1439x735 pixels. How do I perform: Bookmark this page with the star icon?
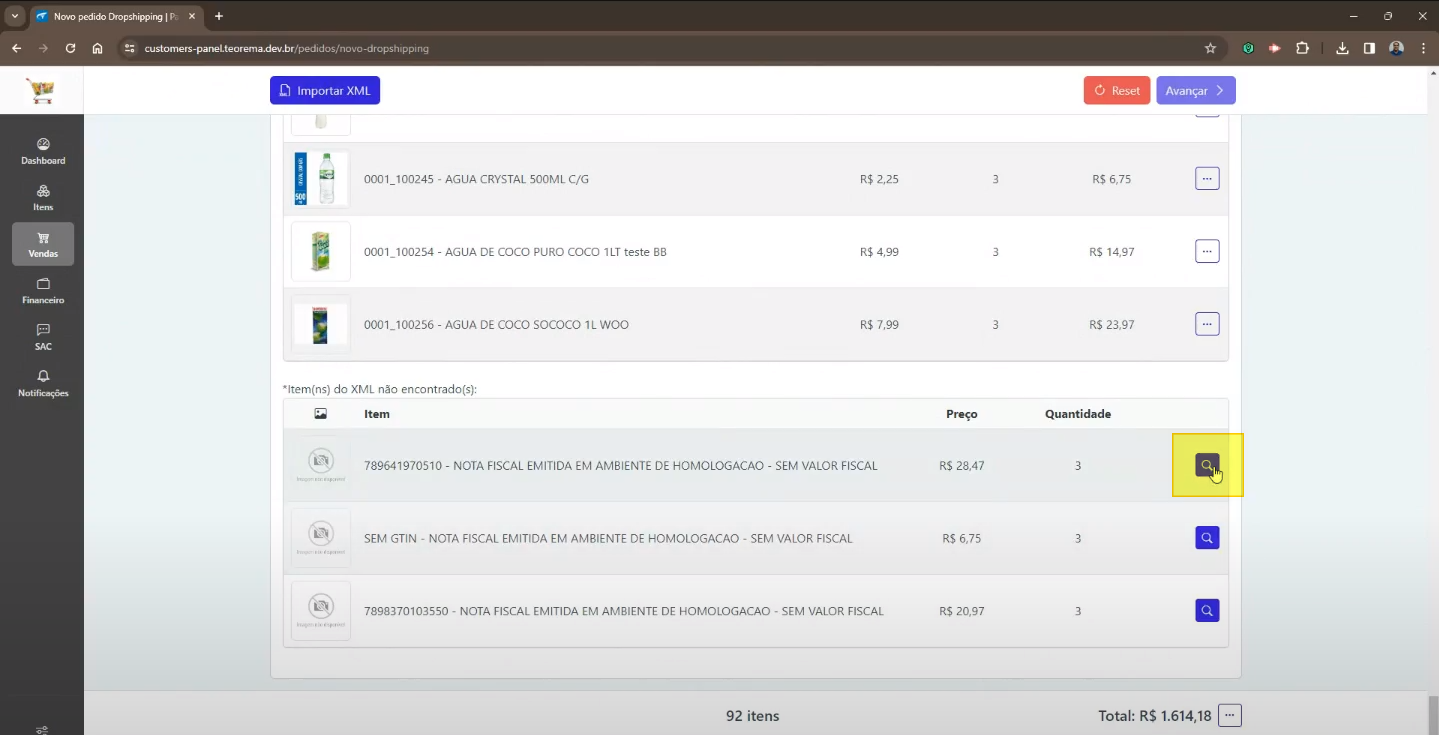click(x=1210, y=48)
